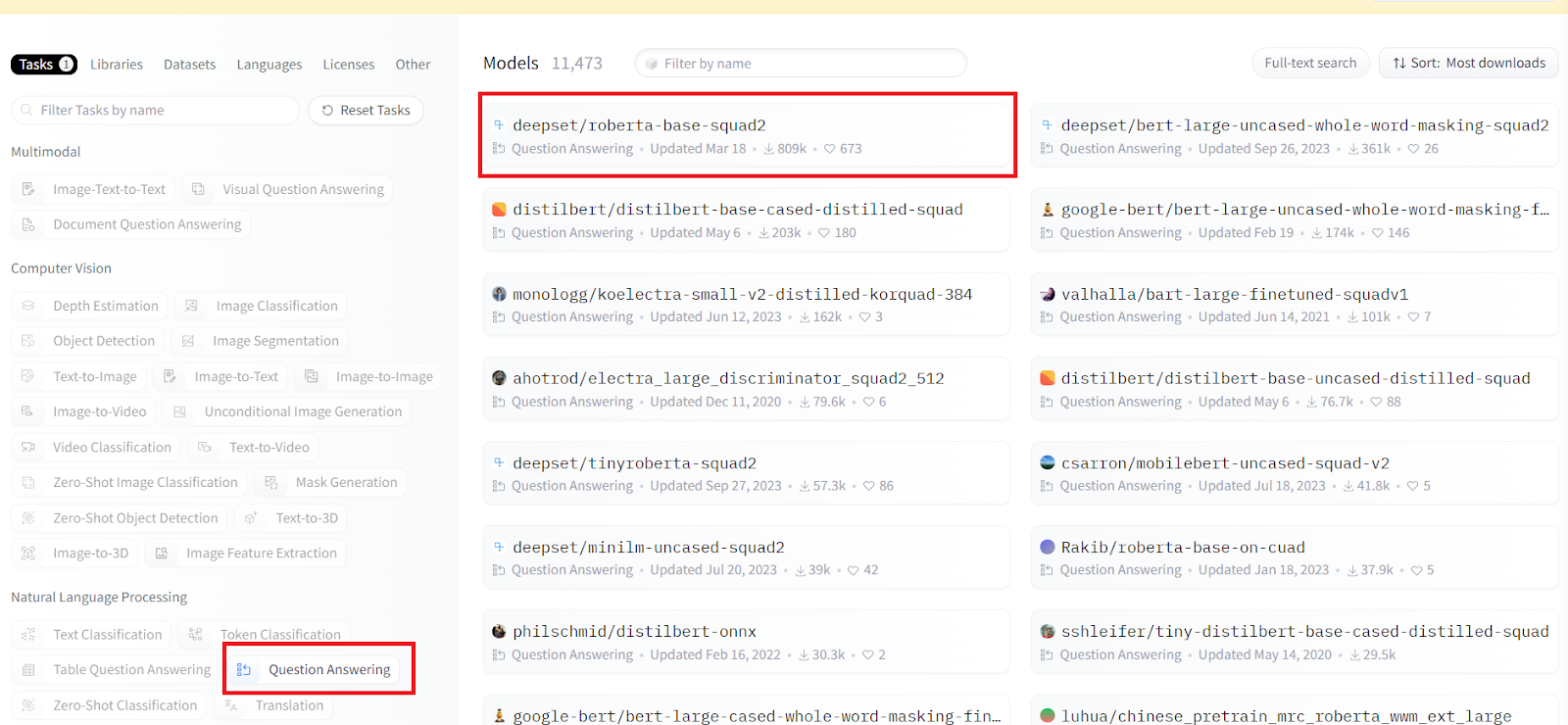Screen dimensions: 1568x725
Task: Toggle the Visual Question Answering task filter
Action: (287, 189)
